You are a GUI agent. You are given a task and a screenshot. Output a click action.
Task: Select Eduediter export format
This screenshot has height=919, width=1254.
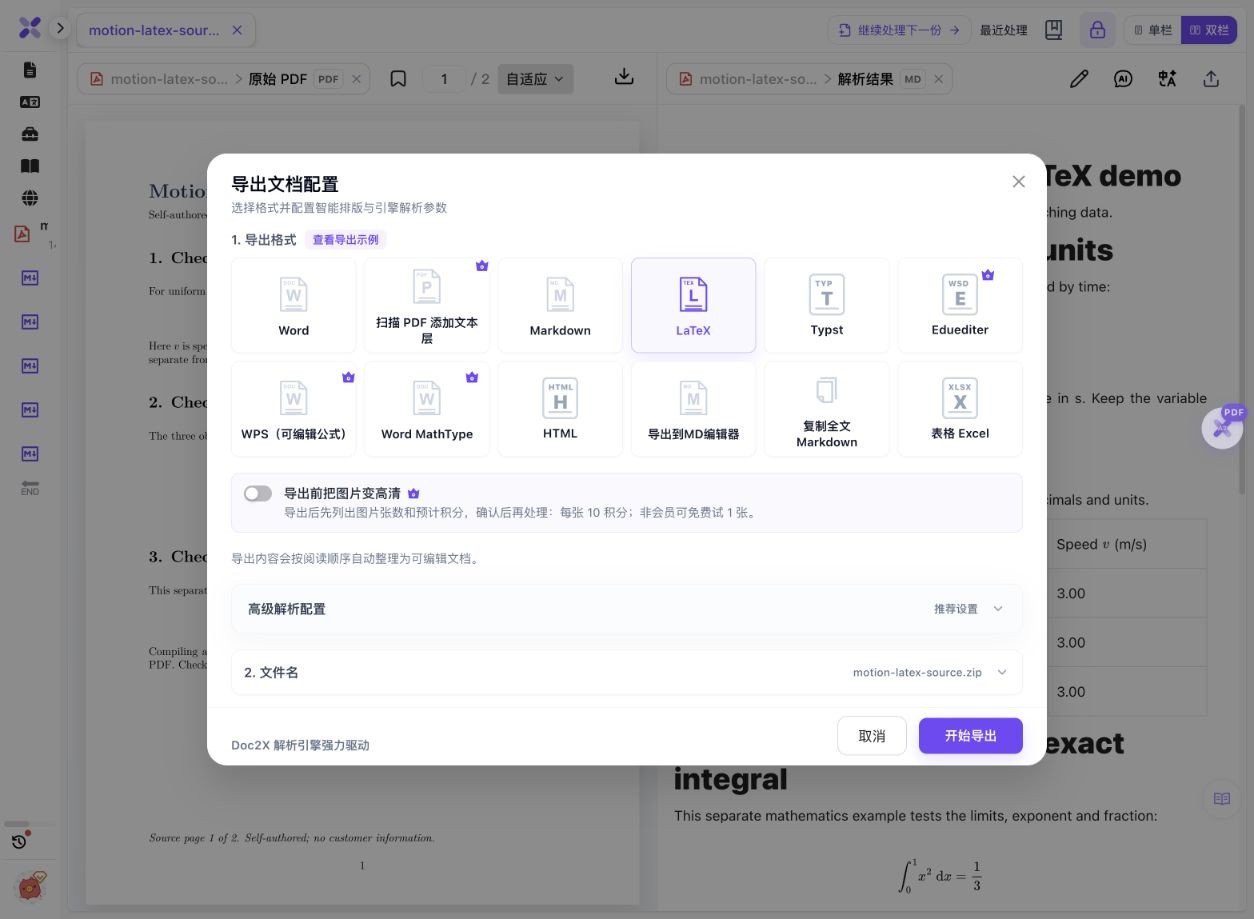(x=960, y=305)
